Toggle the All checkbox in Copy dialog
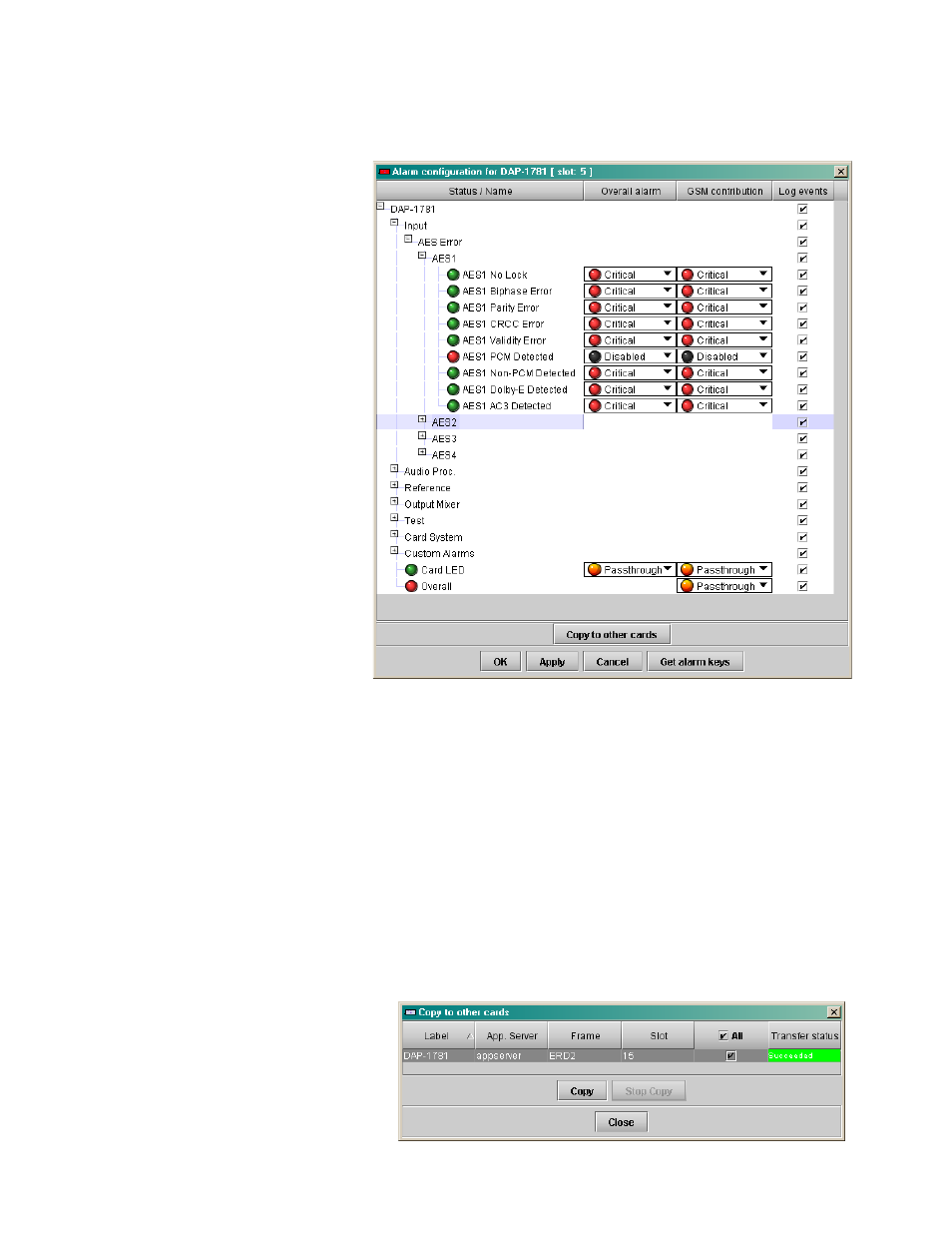Screen dimensions: 952x1233 [723, 1036]
